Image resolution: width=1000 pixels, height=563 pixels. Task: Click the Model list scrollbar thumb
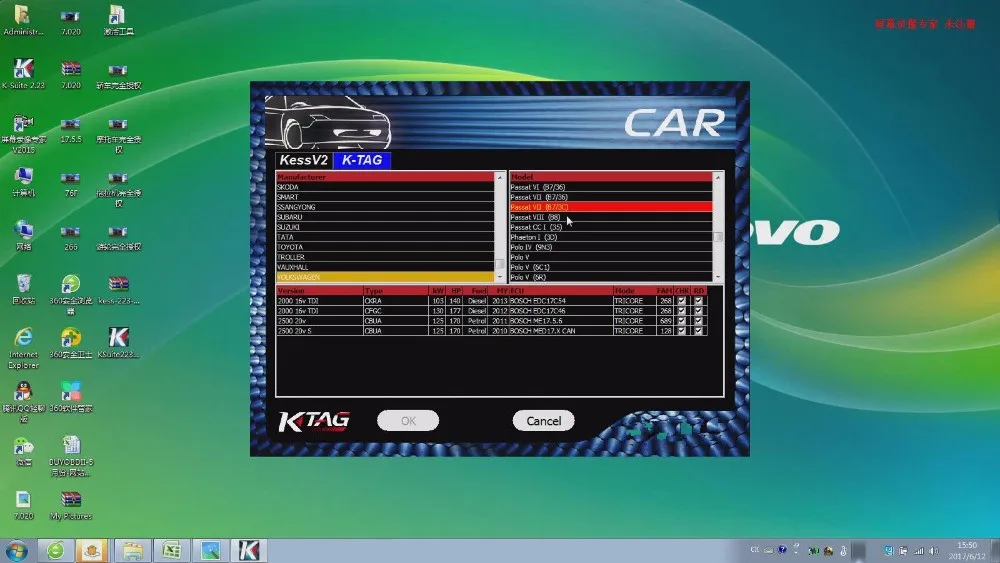pos(717,237)
